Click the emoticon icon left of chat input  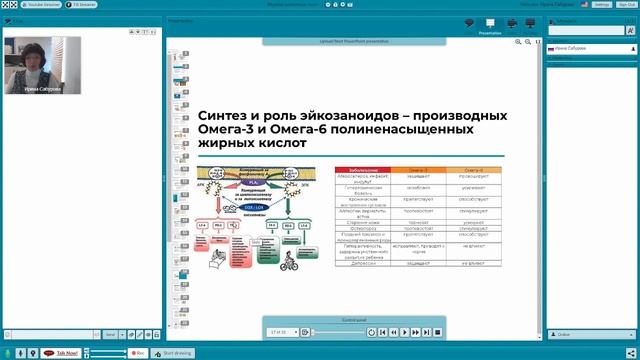[7, 335]
